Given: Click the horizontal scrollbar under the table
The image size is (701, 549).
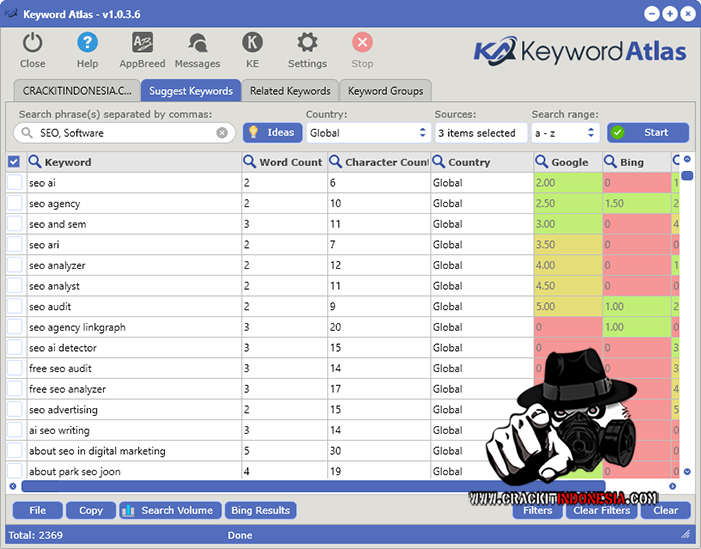Looking at the screenshot, I should point(300,487).
